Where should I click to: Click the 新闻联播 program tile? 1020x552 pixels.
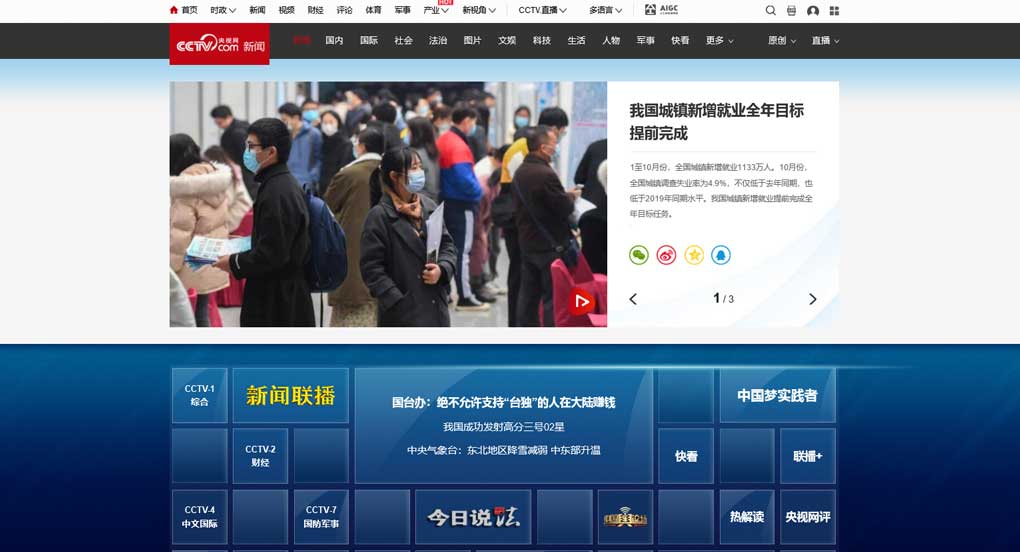(290, 395)
